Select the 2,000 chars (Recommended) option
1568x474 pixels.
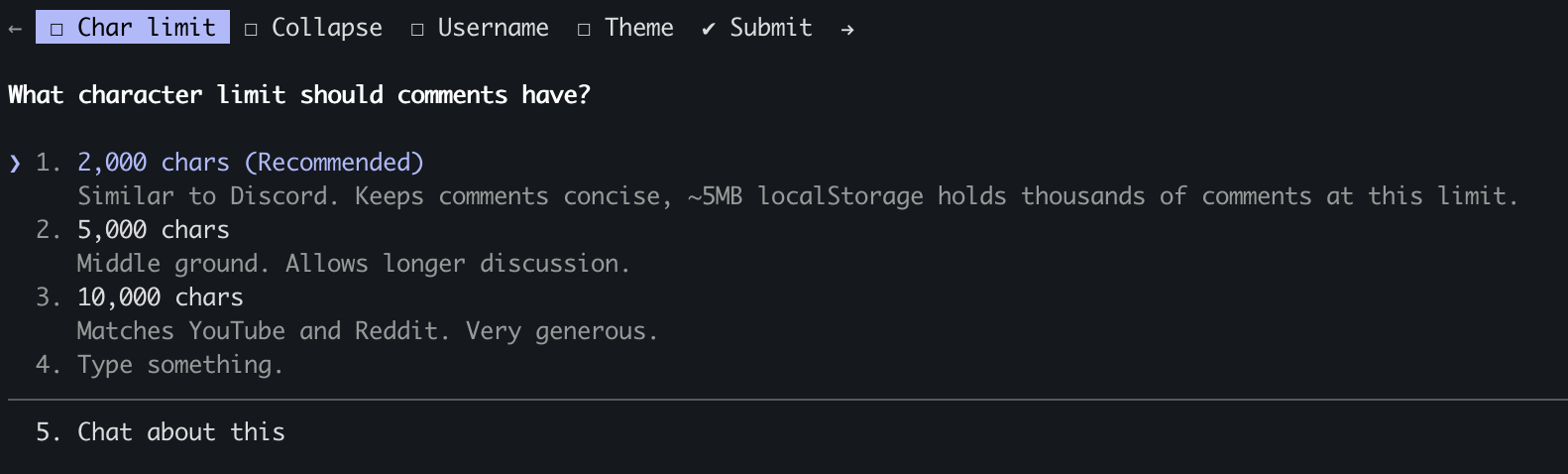(x=250, y=163)
